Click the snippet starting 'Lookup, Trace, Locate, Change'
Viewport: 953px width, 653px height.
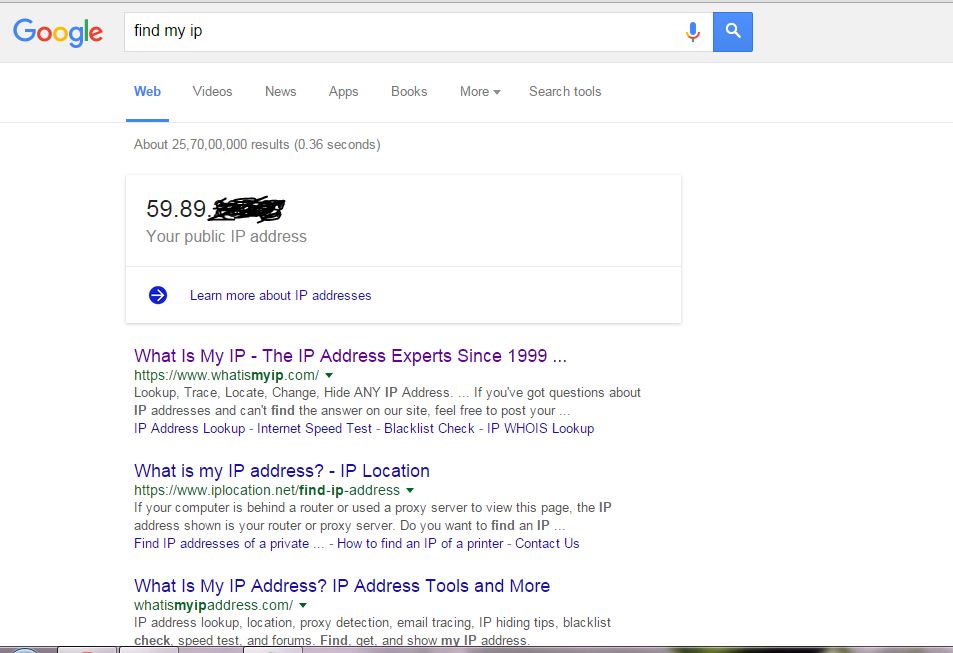click(387, 401)
